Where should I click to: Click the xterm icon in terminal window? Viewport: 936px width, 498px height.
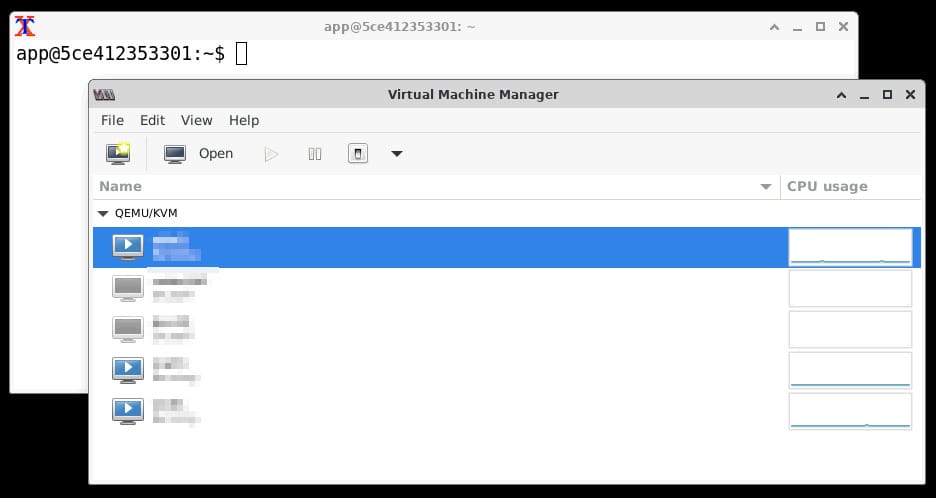pyautogui.click(x=24, y=26)
